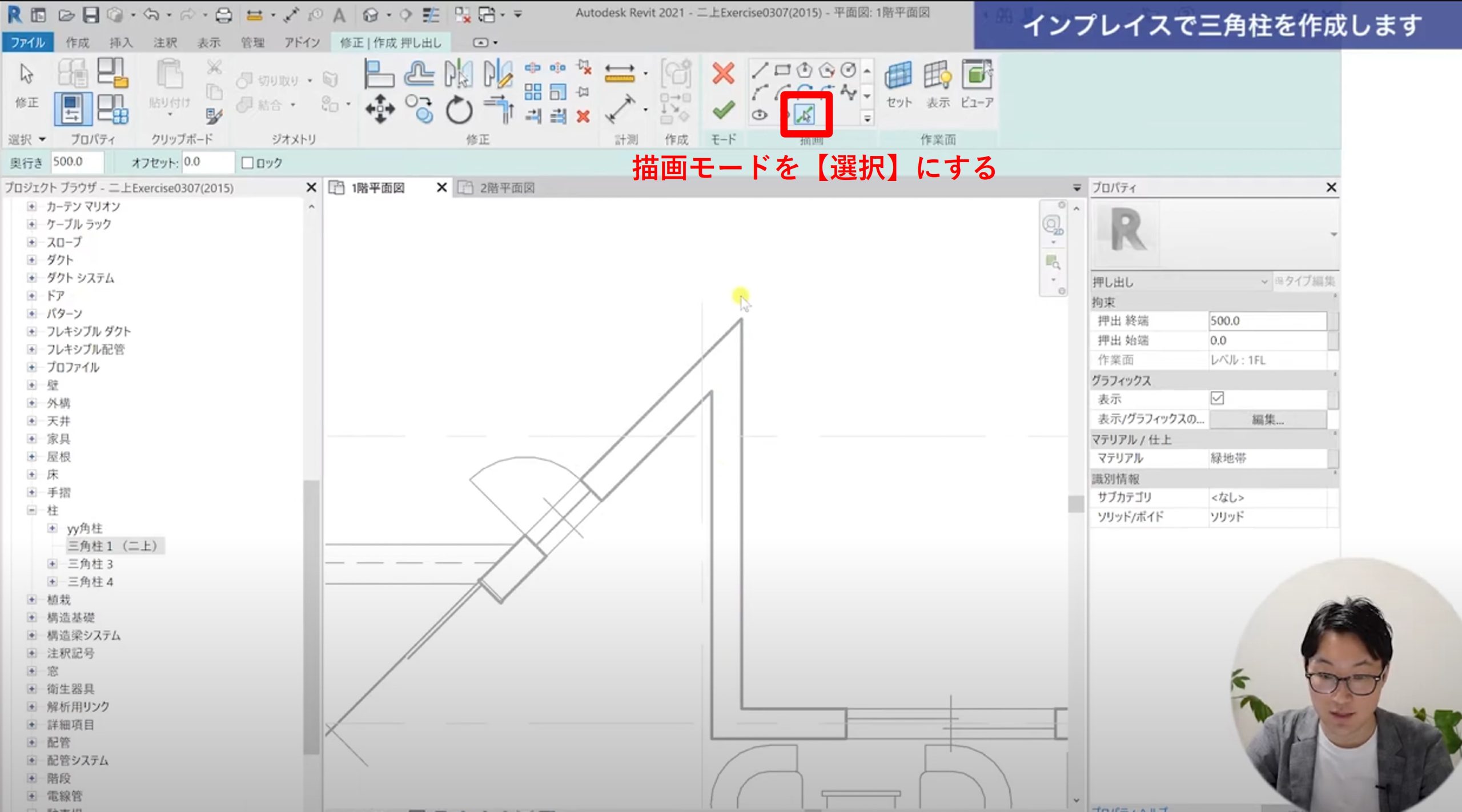Select the Rectangle draw tool
Viewport: 1462px width, 812px height.
782,71
